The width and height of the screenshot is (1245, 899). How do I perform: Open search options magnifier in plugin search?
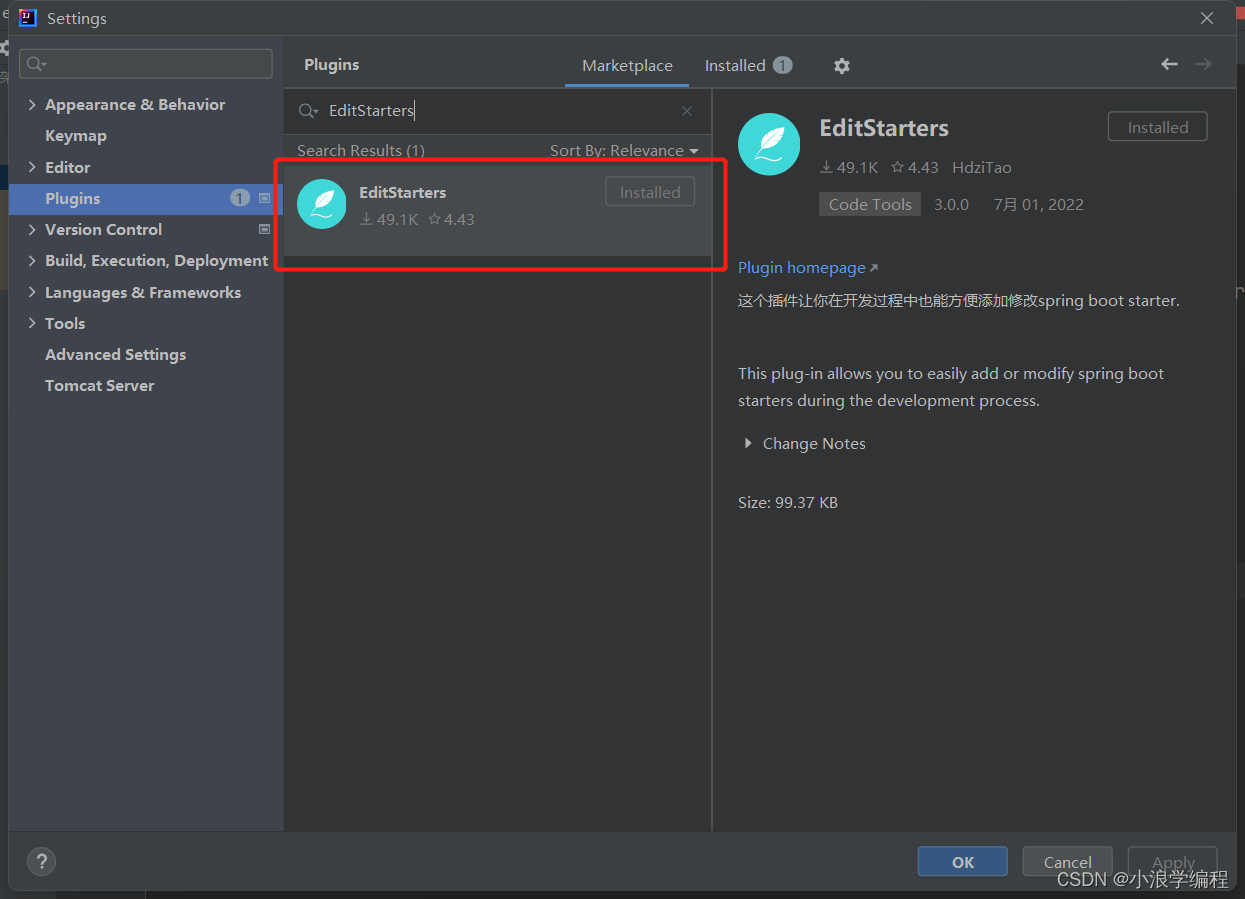click(308, 111)
